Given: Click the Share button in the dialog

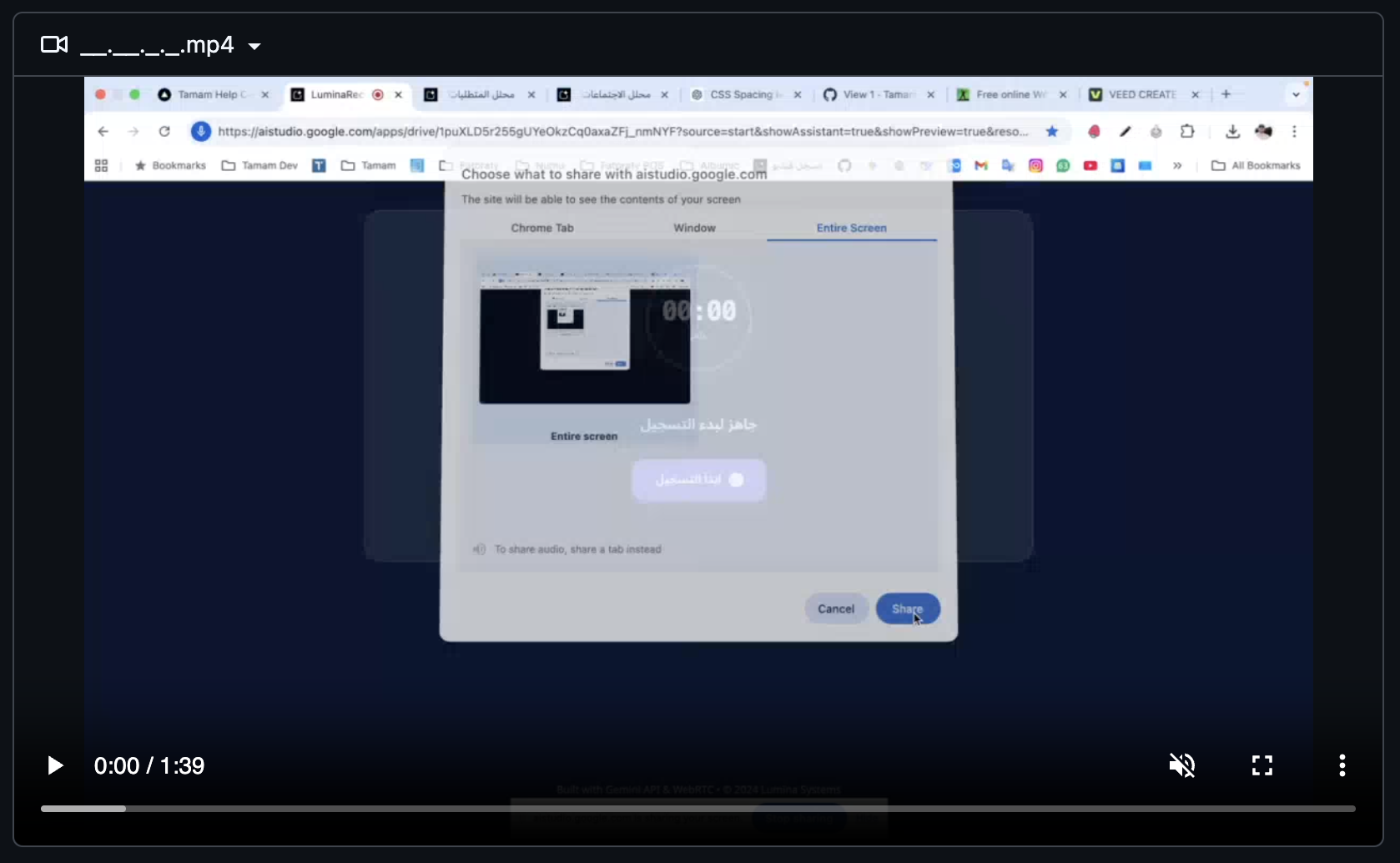Looking at the screenshot, I should coord(907,608).
